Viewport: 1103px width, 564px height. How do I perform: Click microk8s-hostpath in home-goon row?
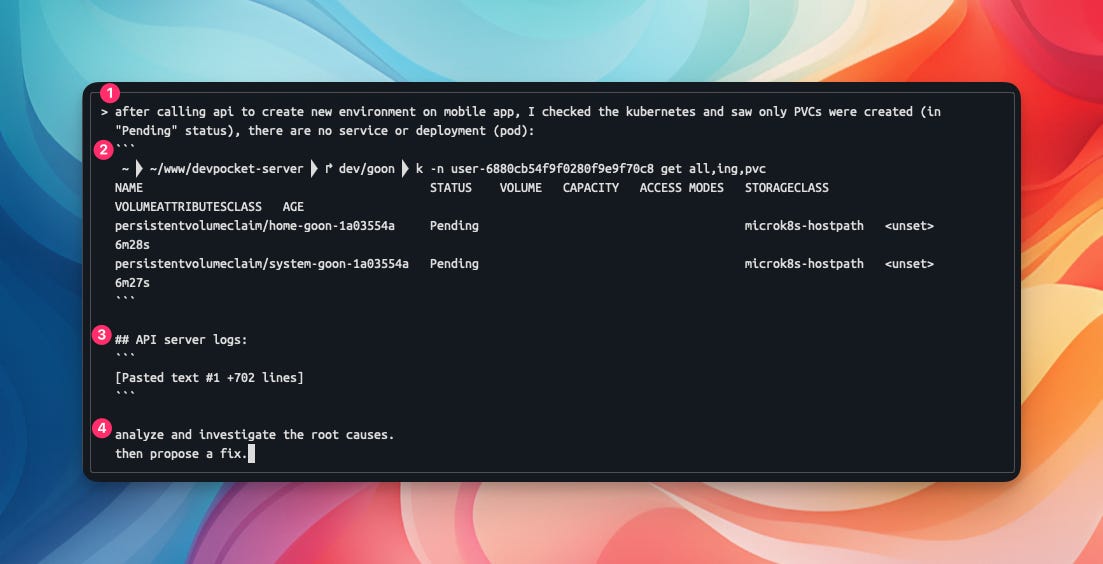[x=804, y=226]
